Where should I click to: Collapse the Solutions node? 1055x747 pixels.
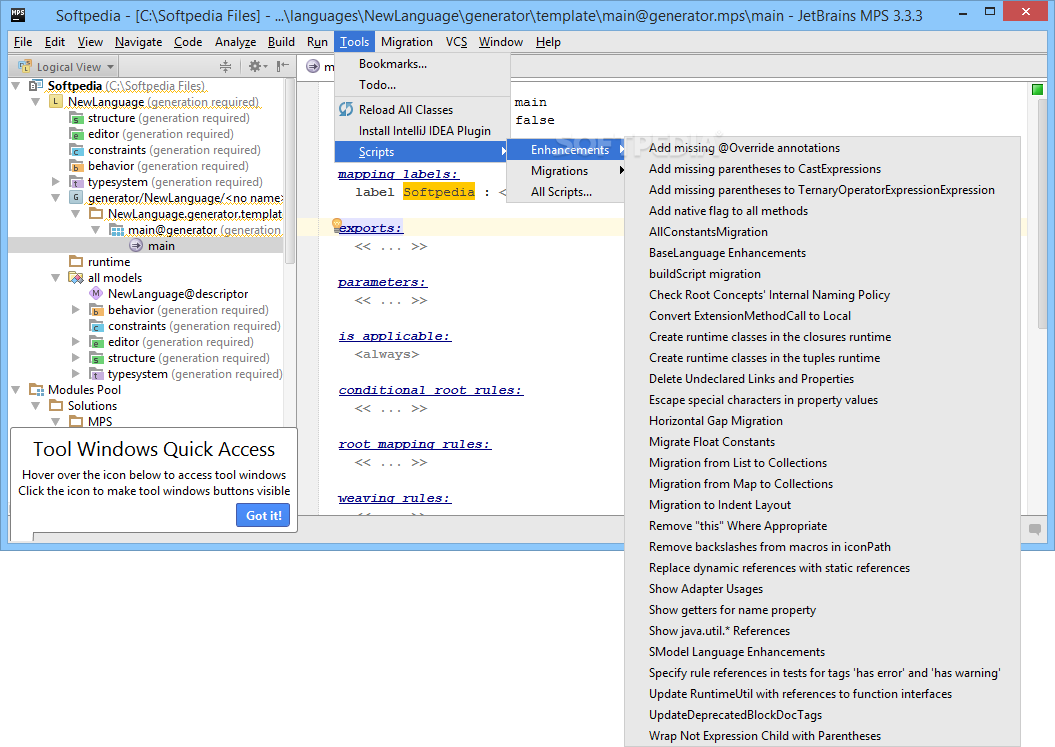pos(36,406)
